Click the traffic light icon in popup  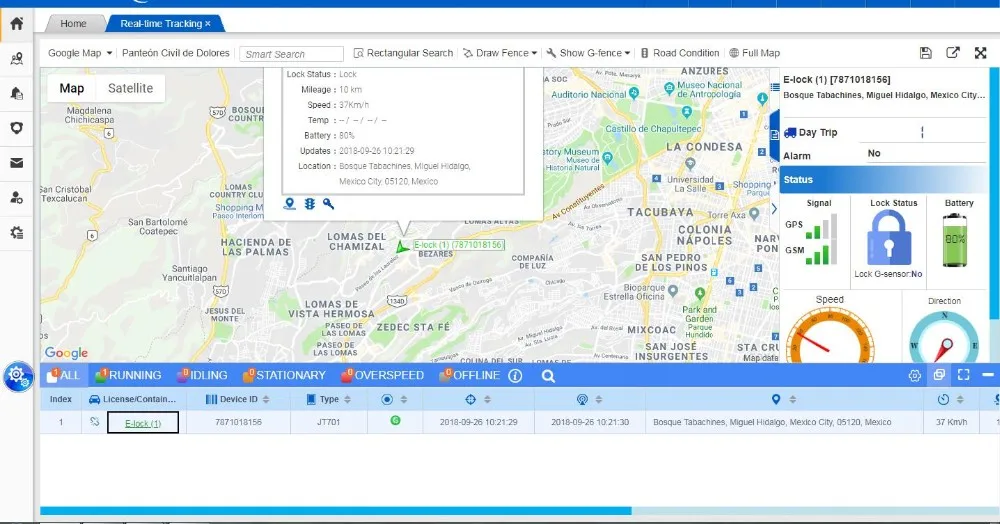[309, 203]
